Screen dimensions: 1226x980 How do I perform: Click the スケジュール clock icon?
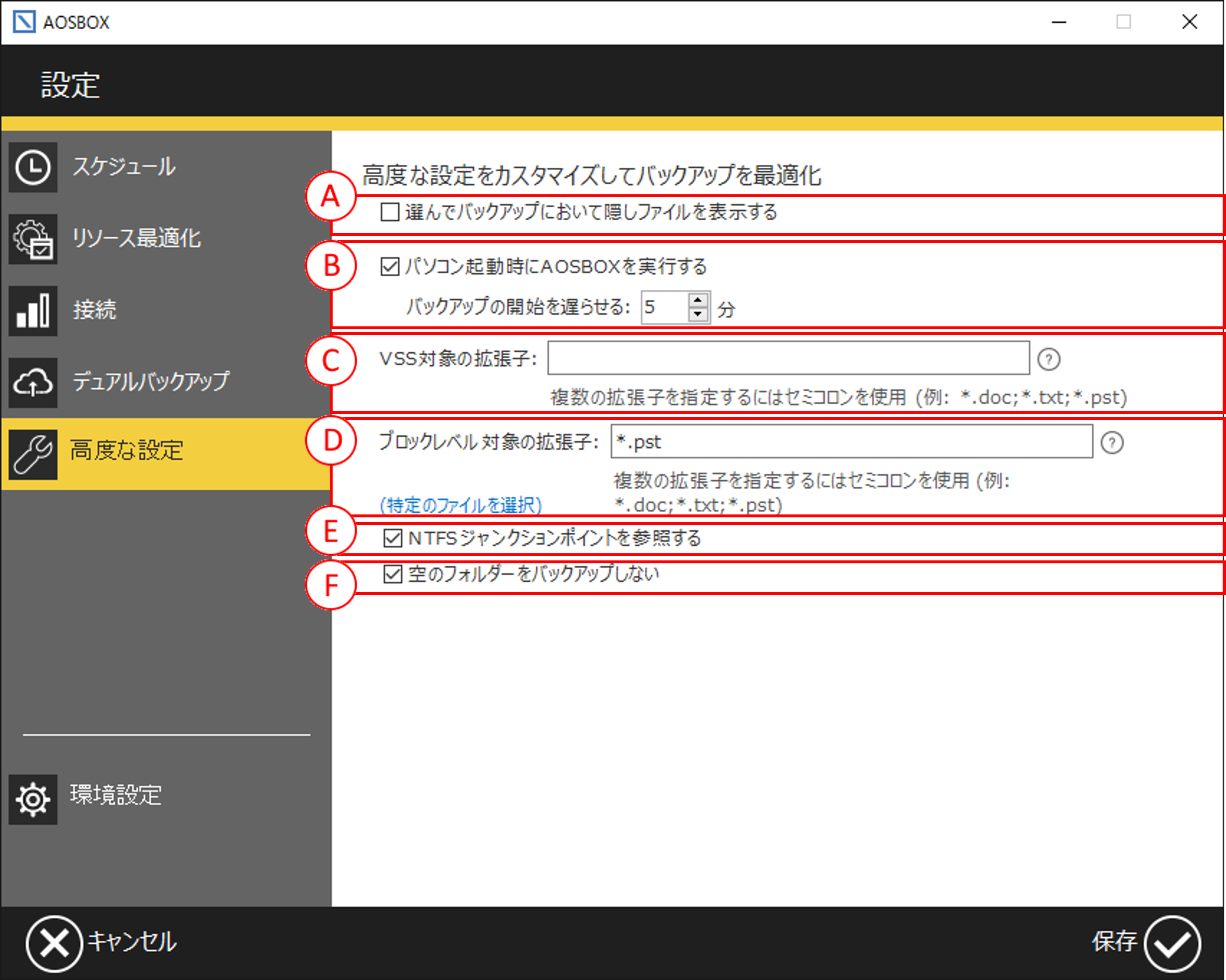33,167
